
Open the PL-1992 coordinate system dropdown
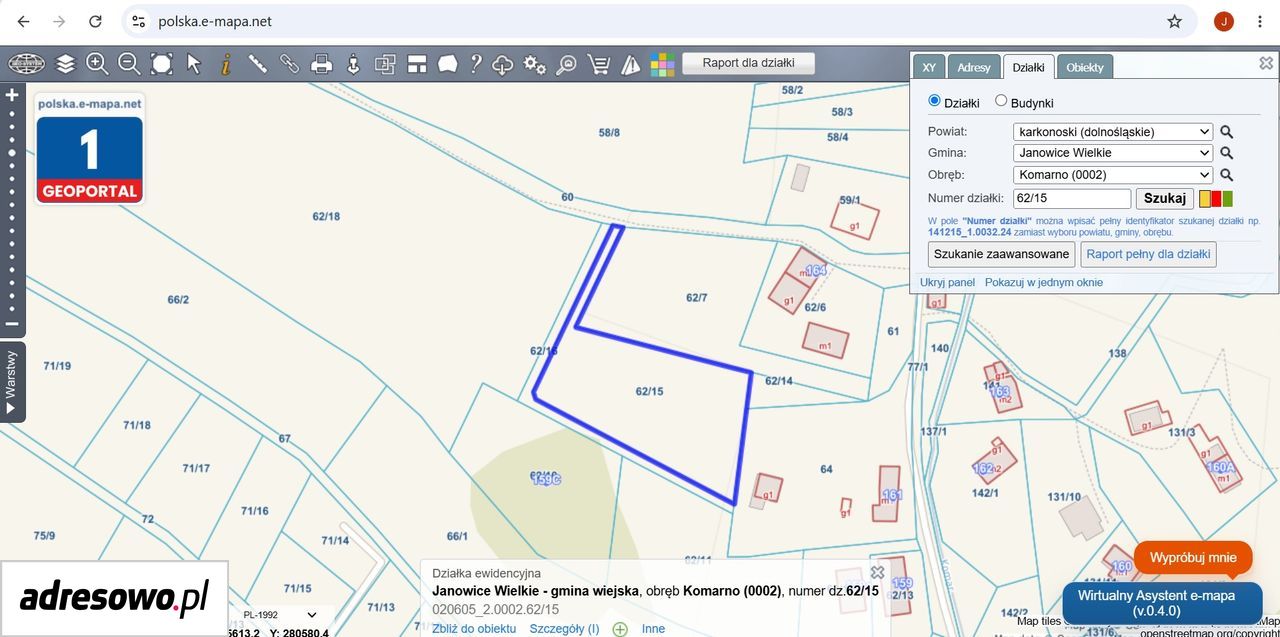coord(280,615)
